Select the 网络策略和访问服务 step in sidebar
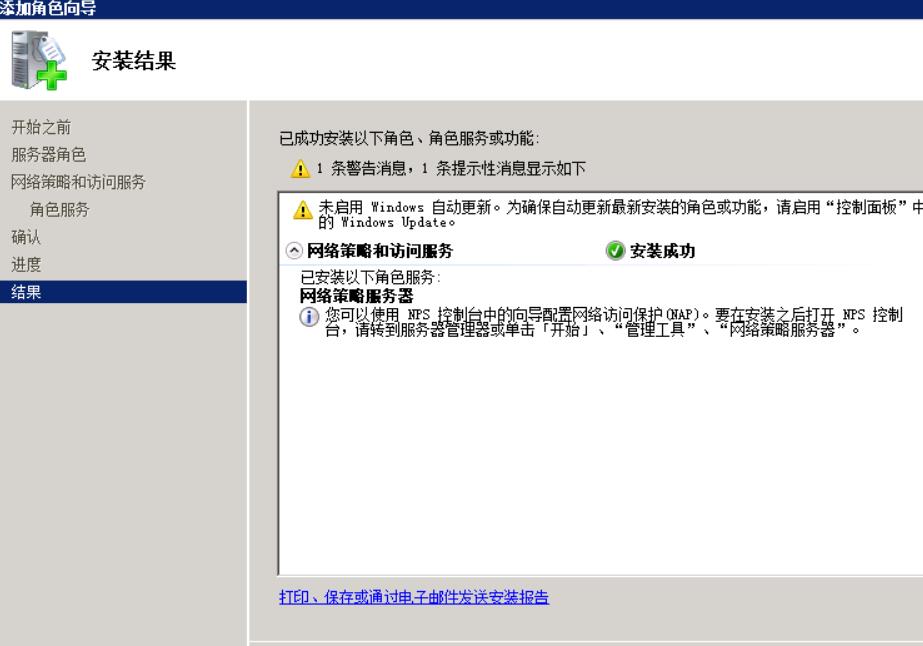923x646 pixels. click(78, 182)
